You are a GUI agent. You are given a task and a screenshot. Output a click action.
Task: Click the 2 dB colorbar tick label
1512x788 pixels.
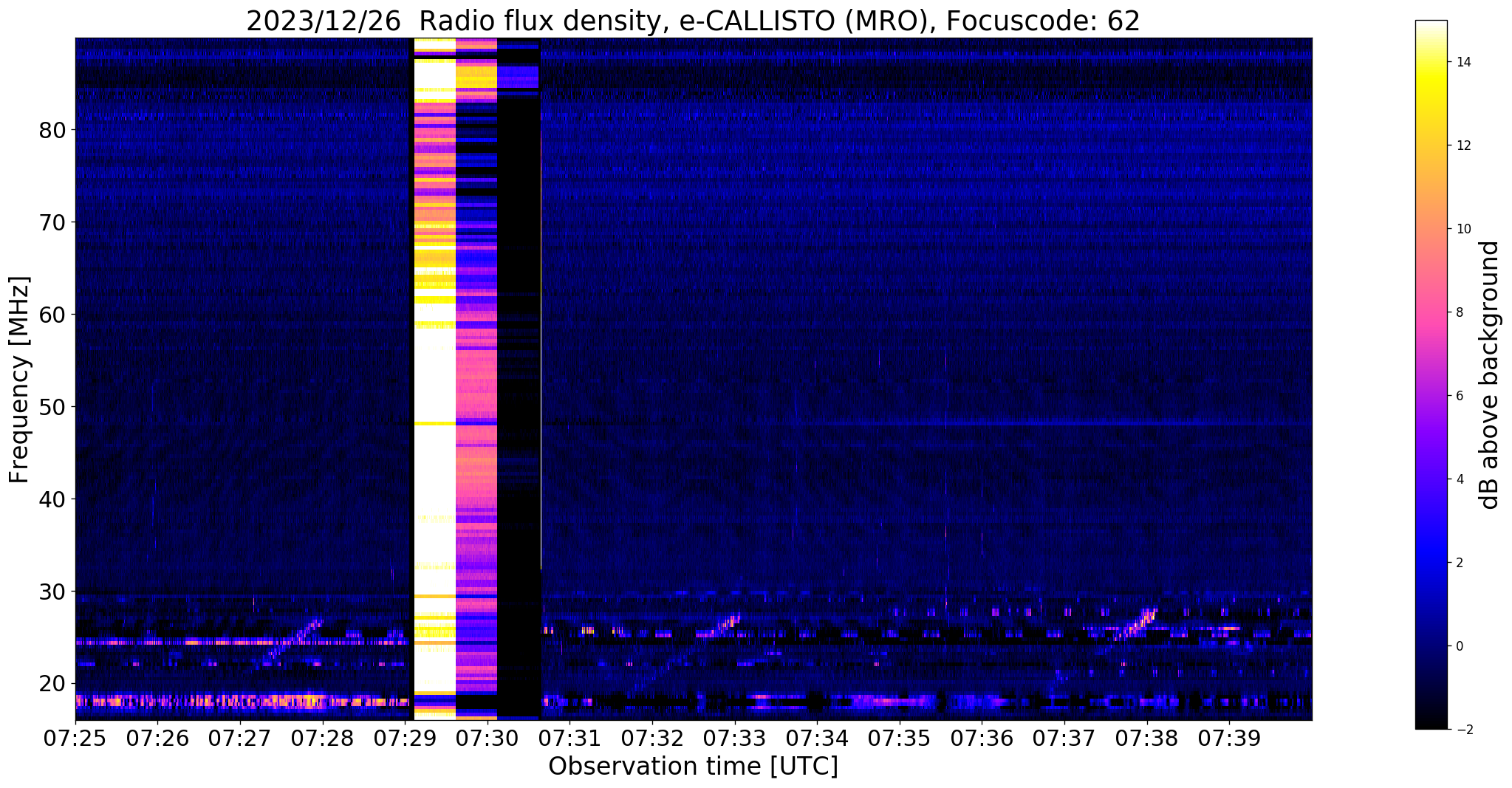[x=1460, y=563]
